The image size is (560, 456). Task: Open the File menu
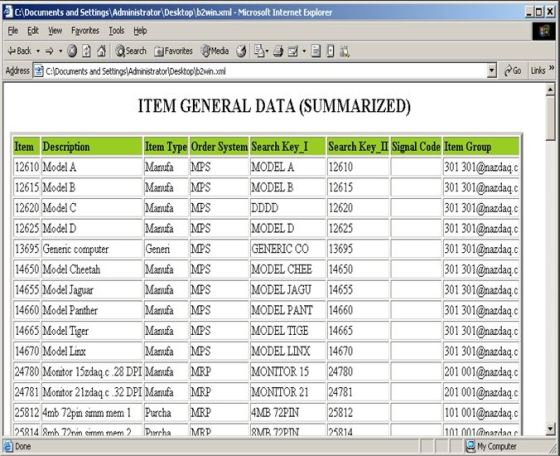pos(13,31)
